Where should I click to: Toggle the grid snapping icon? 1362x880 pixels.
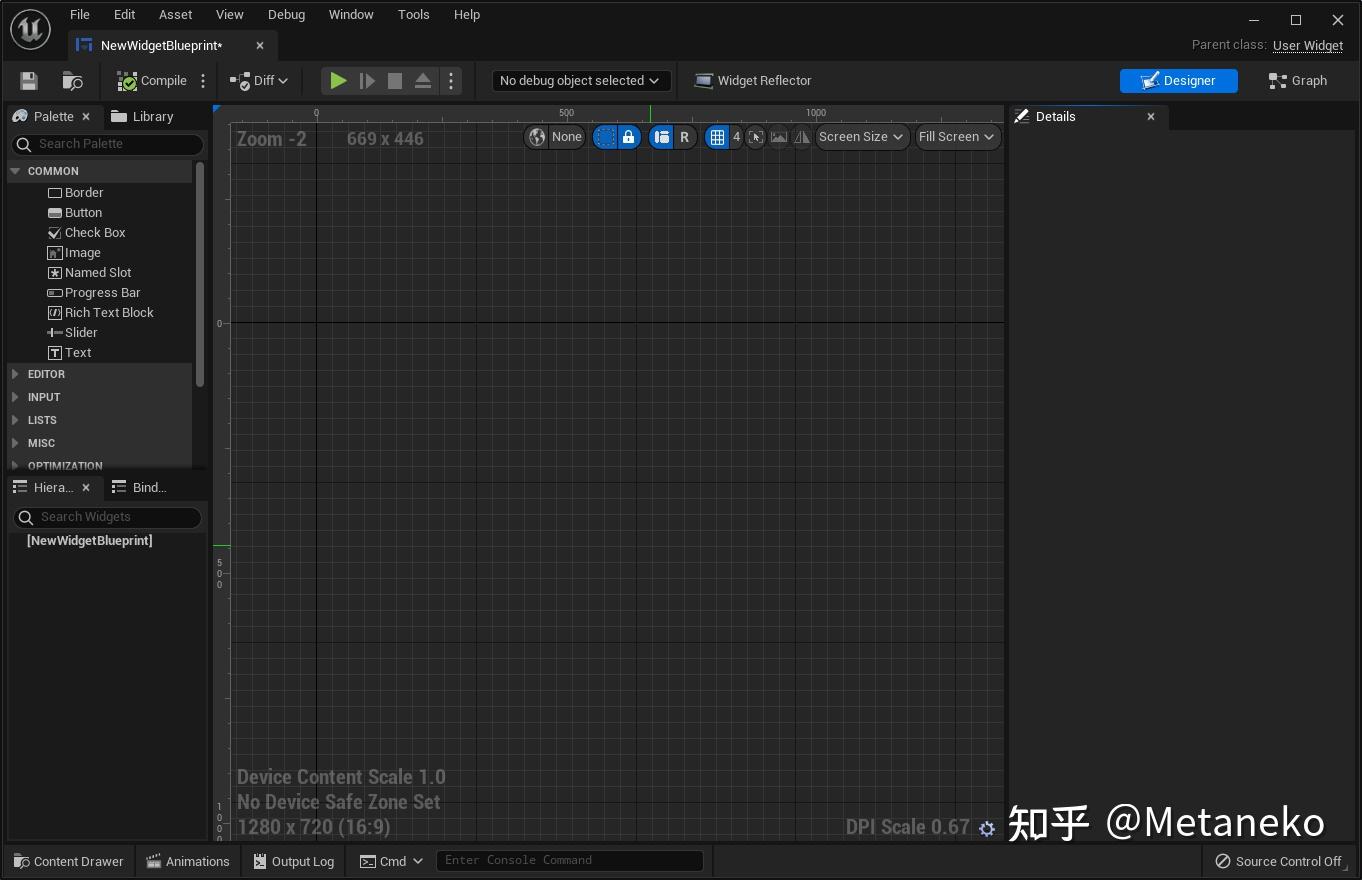718,137
